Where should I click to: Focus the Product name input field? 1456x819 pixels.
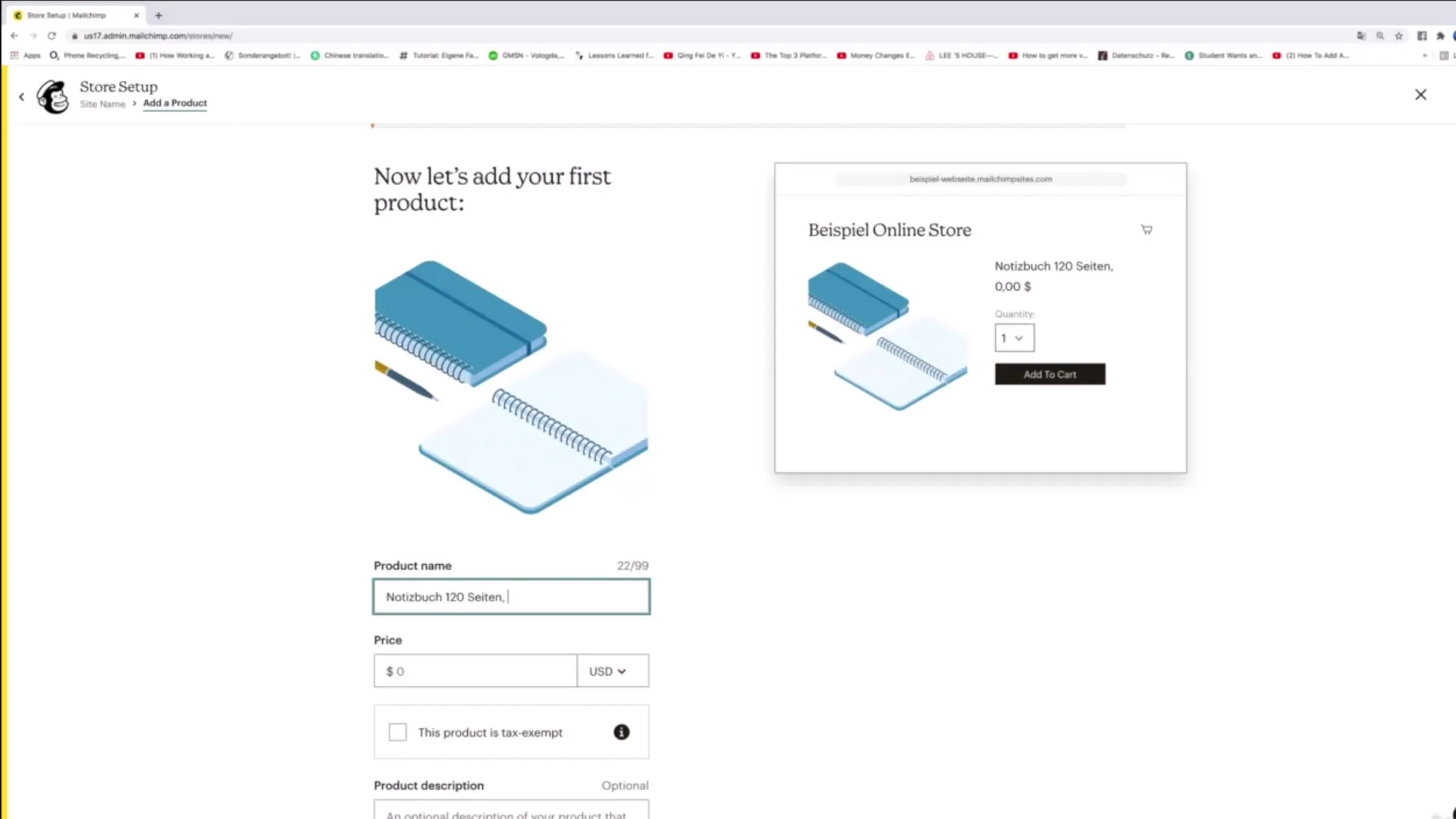point(512,597)
